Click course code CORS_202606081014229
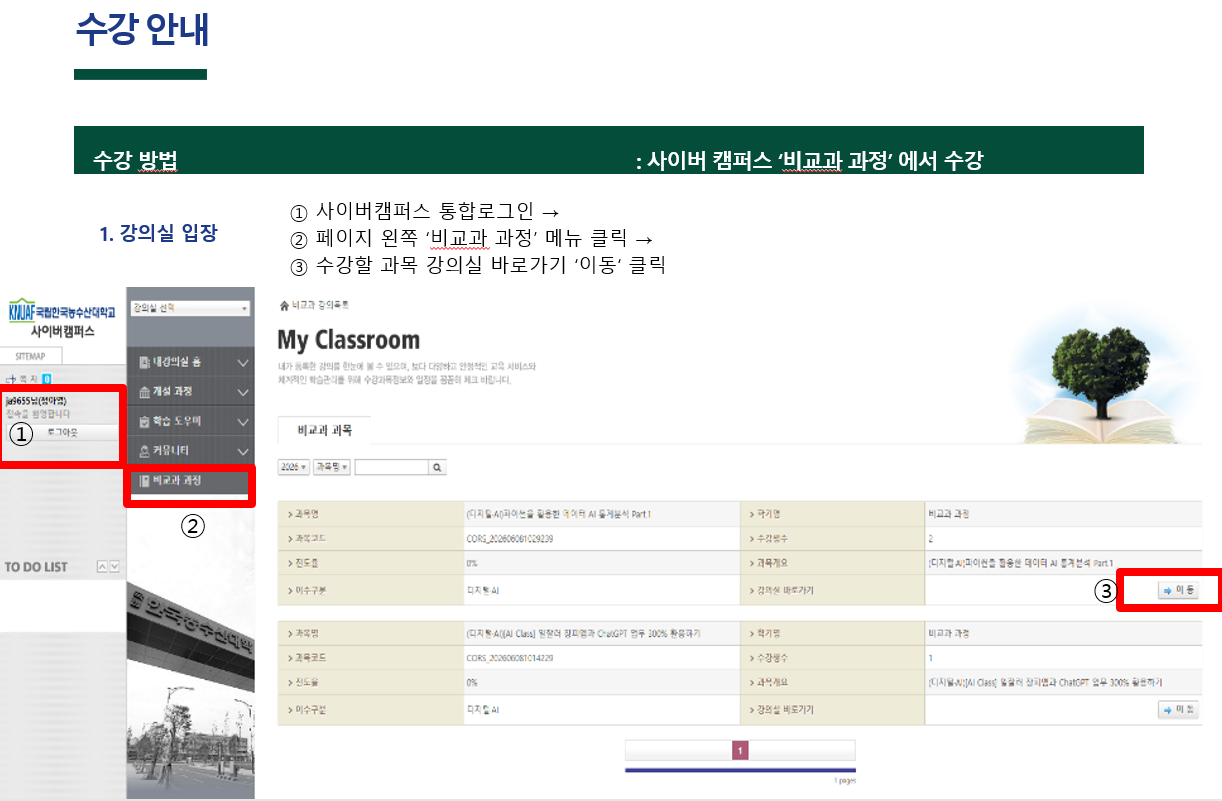 pyautogui.click(x=510, y=658)
